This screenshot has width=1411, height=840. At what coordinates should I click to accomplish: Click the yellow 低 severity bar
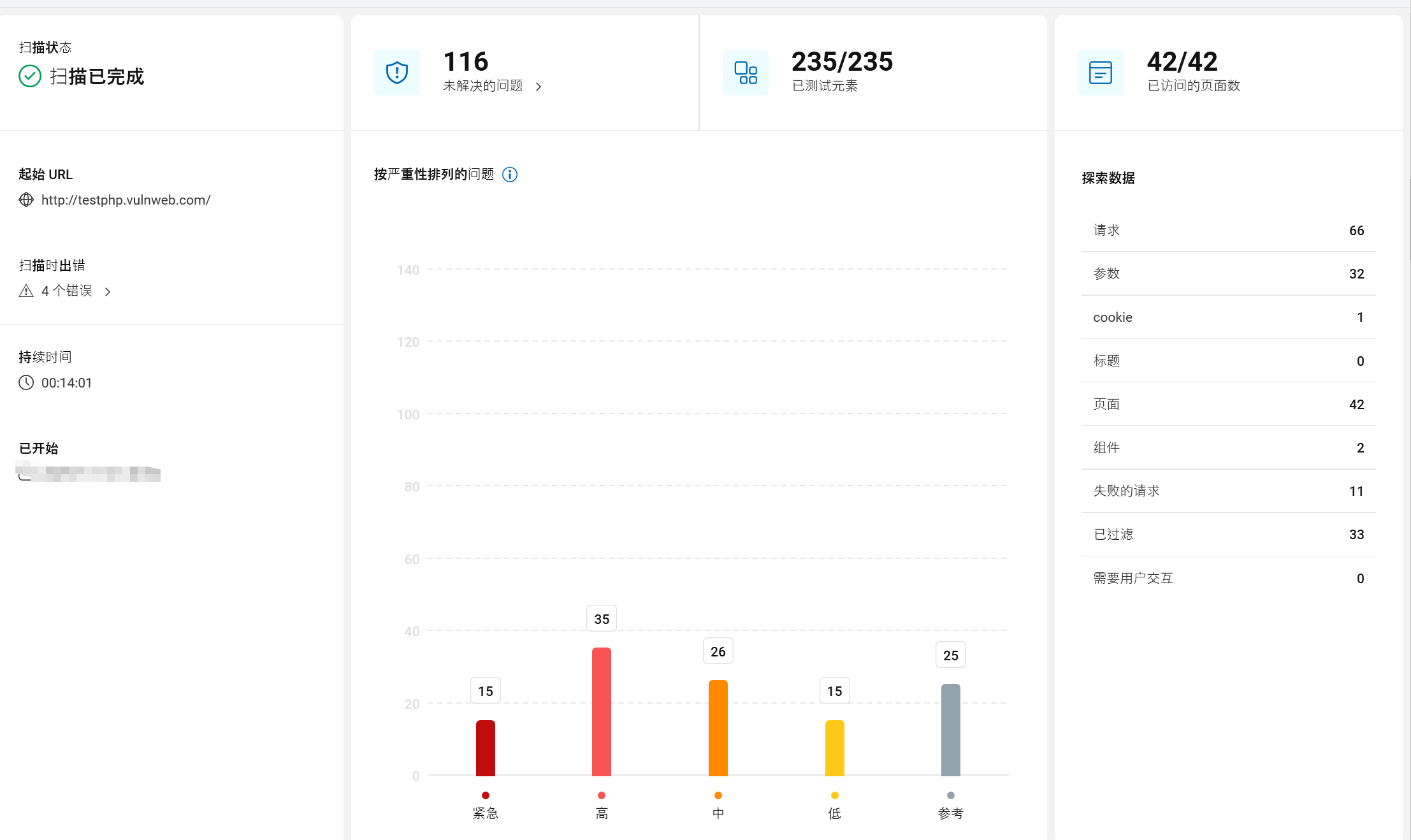click(x=835, y=748)
